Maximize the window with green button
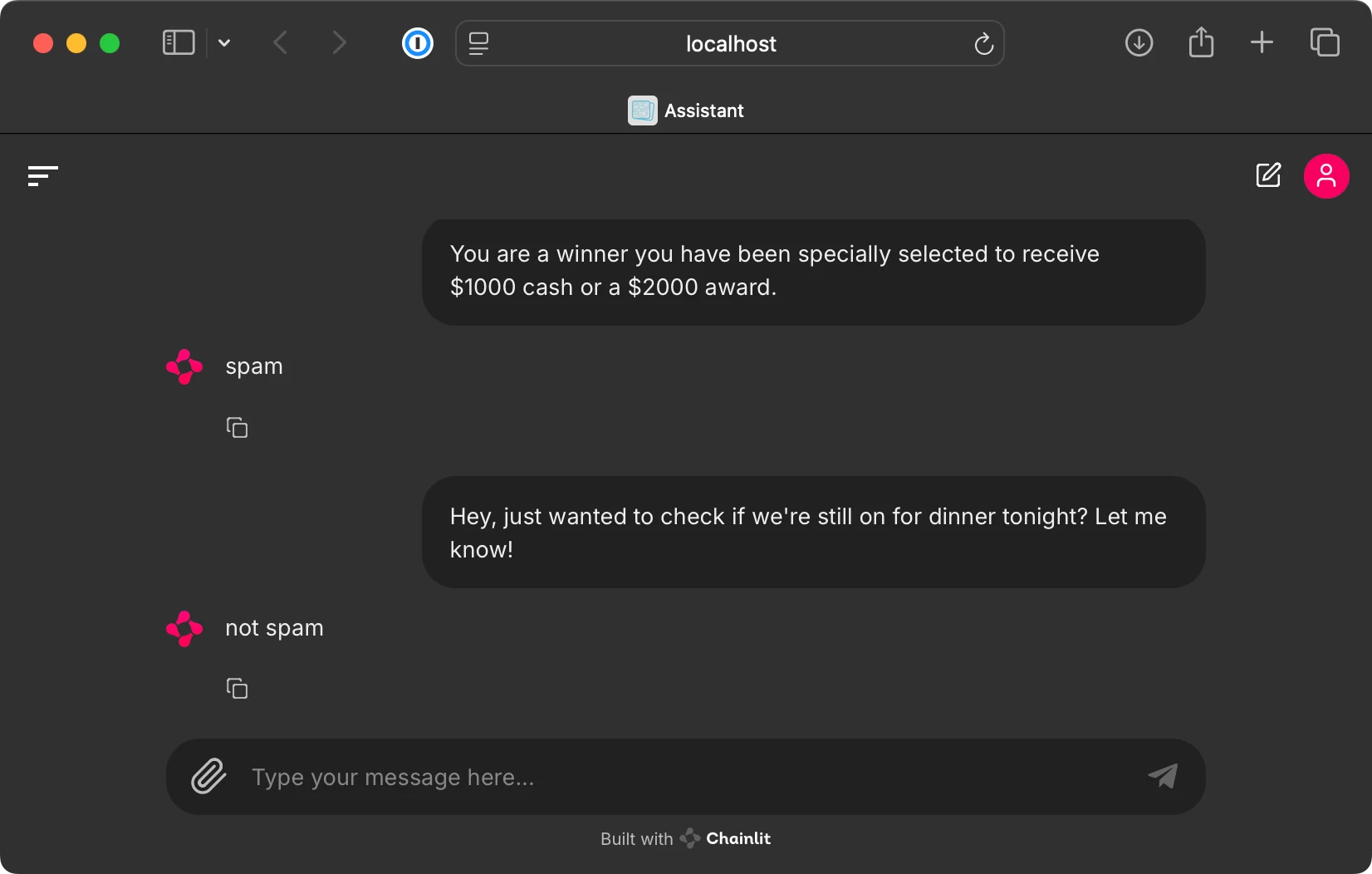The image size is (1372, 874). 110,43
